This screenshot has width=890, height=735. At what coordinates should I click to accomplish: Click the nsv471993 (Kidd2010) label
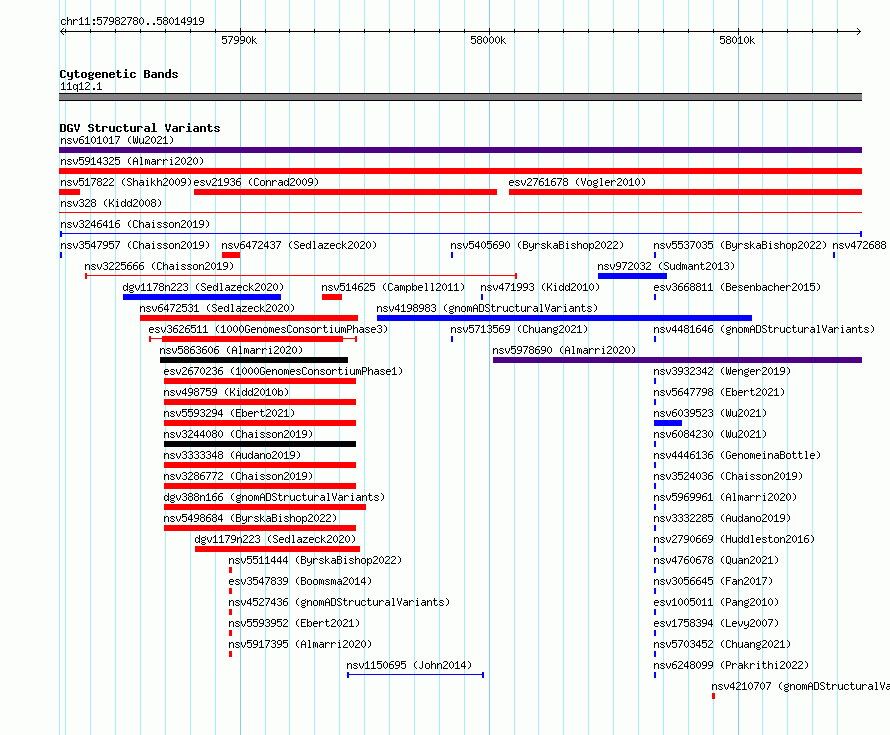click(540, 287)
